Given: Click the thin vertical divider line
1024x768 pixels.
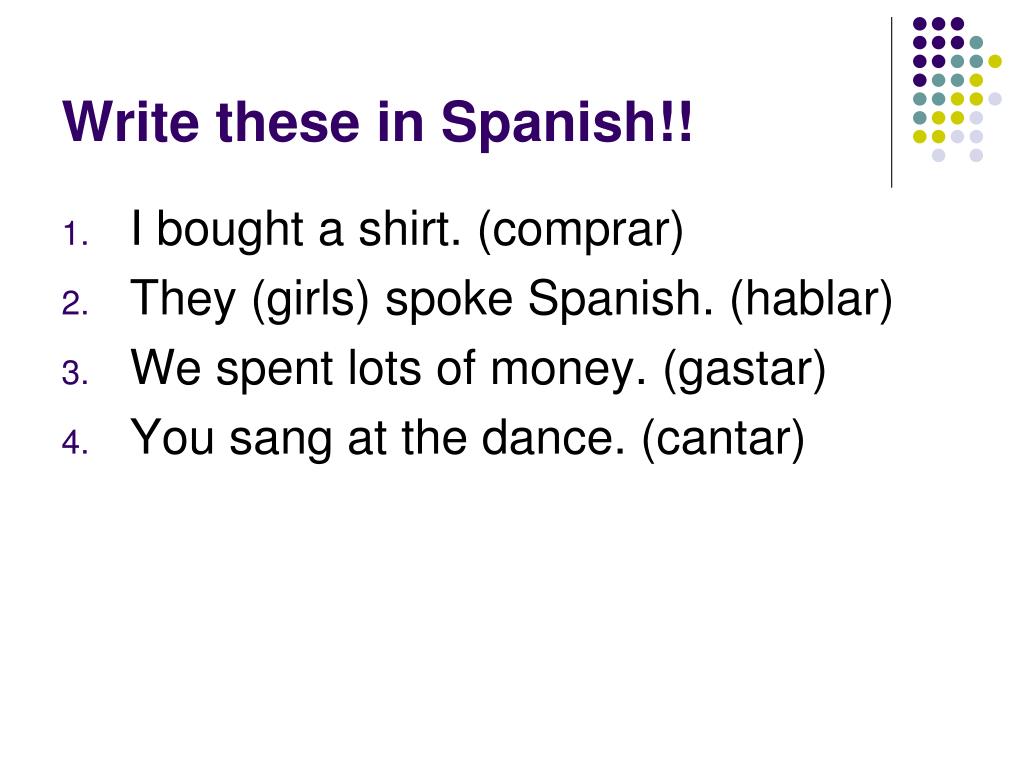Looking at the screenshot, I should click(891, 103).
